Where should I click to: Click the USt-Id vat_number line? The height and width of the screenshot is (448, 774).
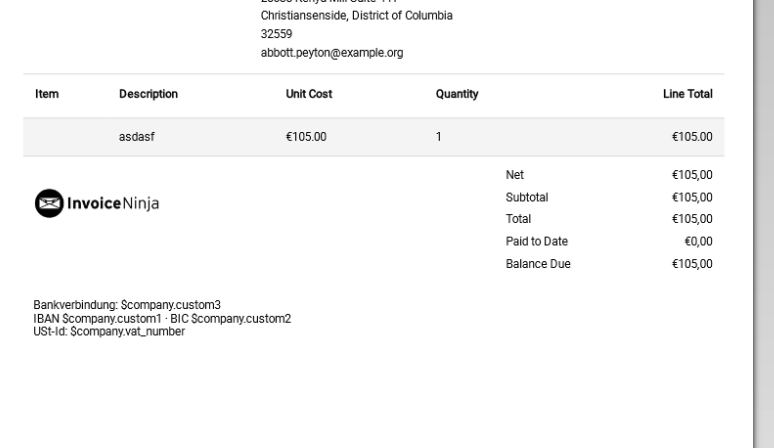(109, 332)
